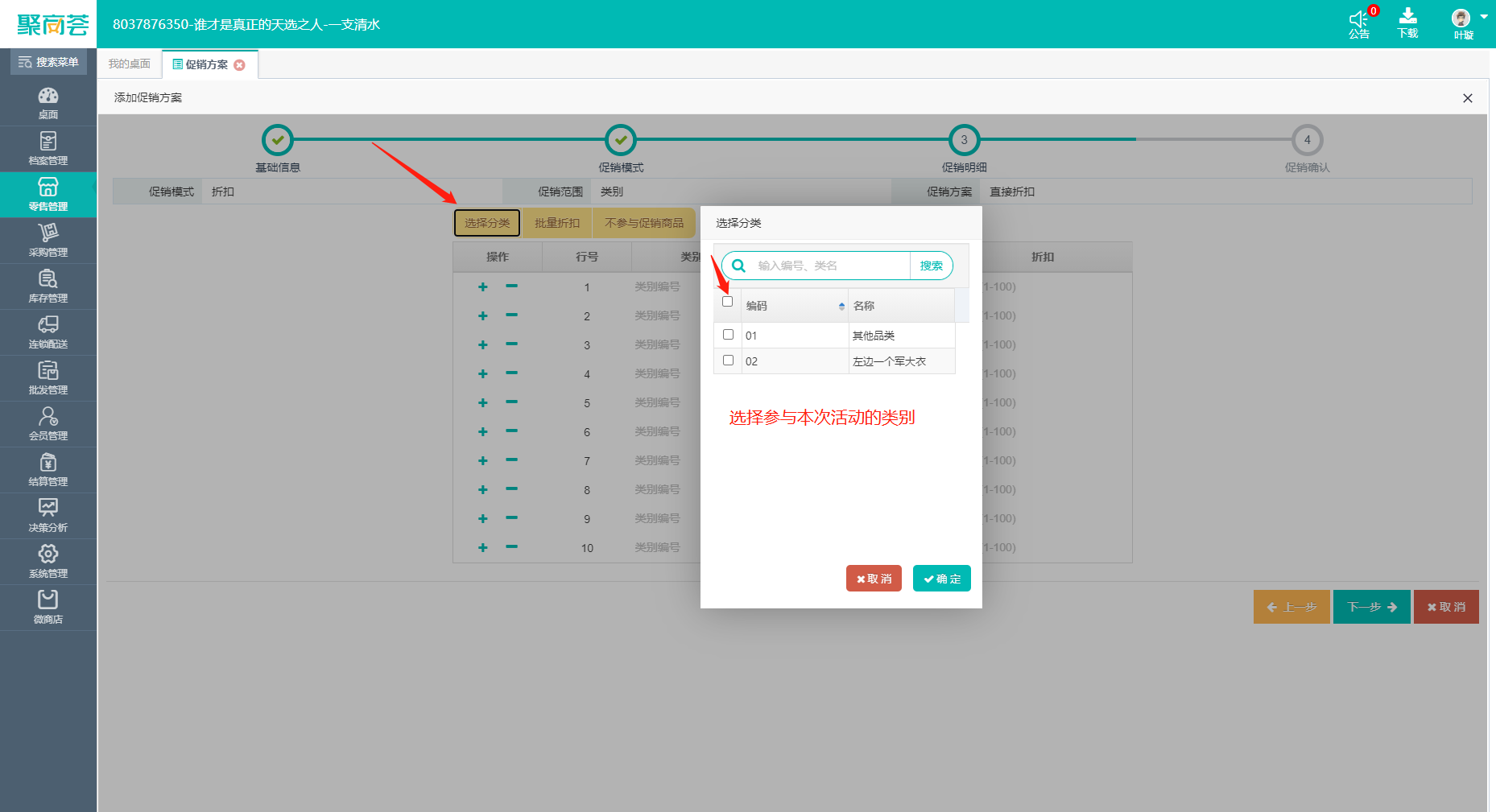Check the box for category 02
The width and height of the screenshot is (1496, 812).
point(728,361)
